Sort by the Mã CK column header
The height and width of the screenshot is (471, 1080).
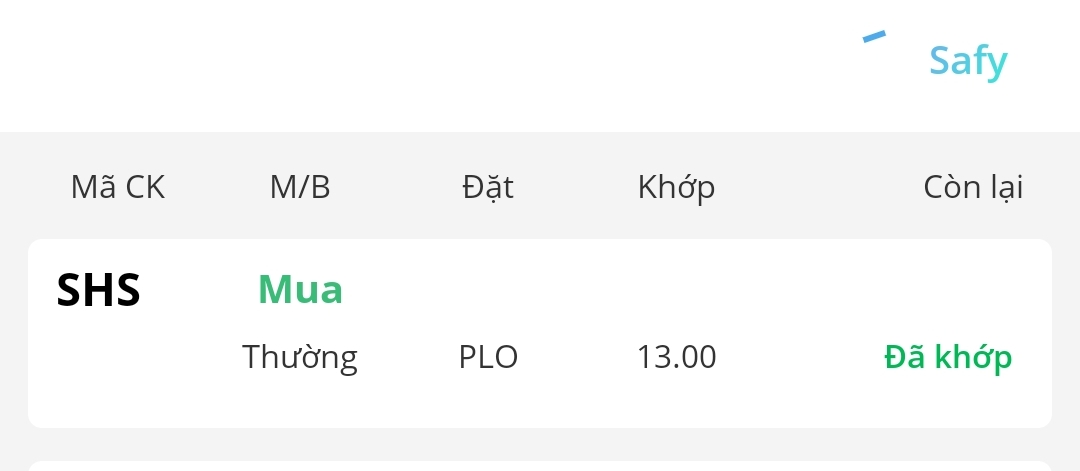118,187
